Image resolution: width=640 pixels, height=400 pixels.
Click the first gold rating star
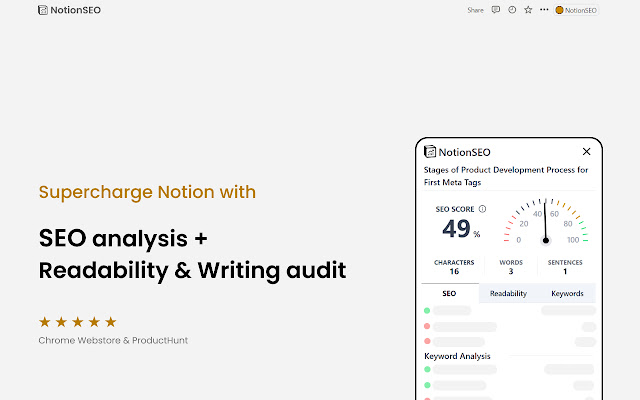44,322
